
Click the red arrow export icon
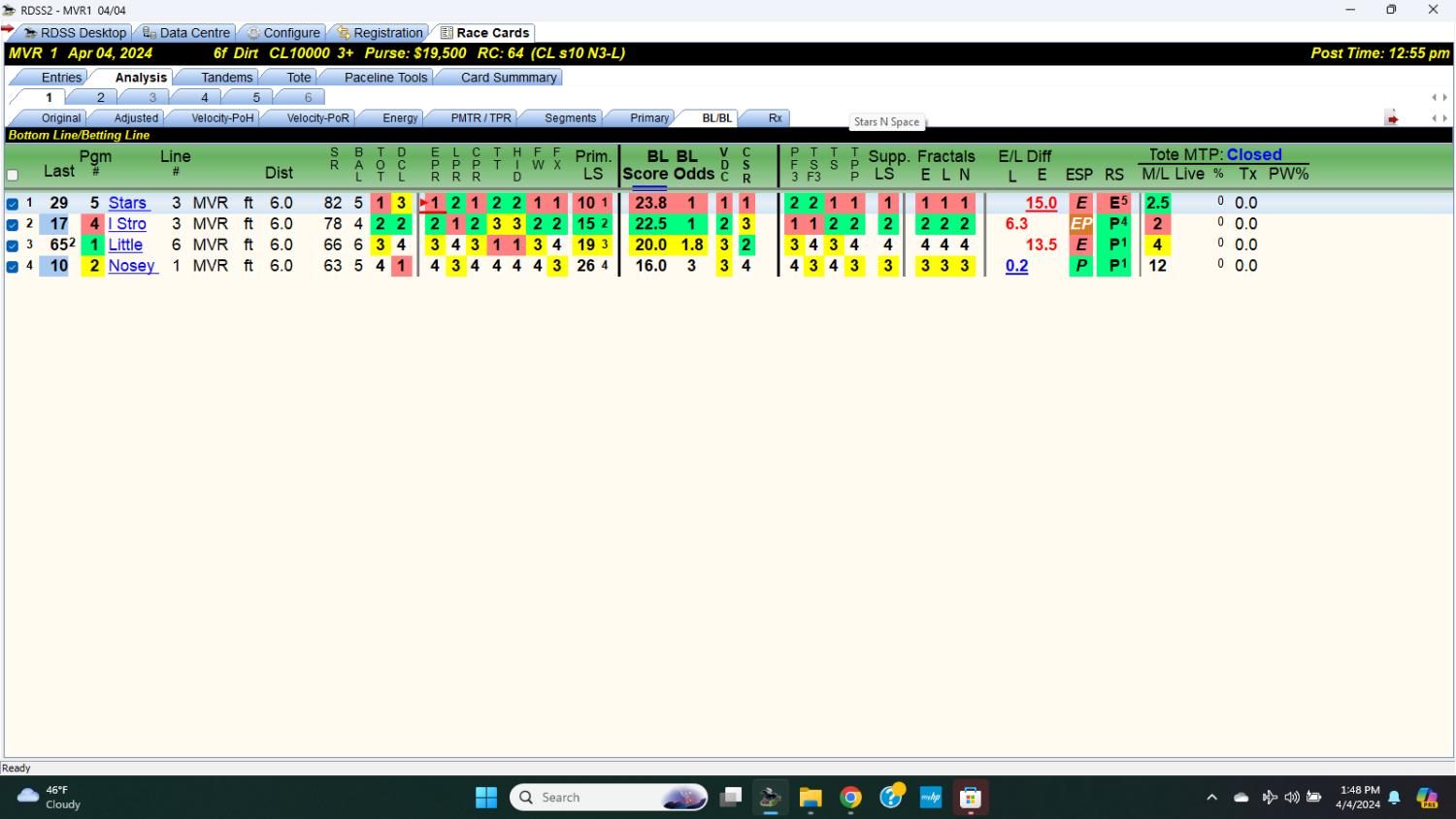coord(1392,118)
